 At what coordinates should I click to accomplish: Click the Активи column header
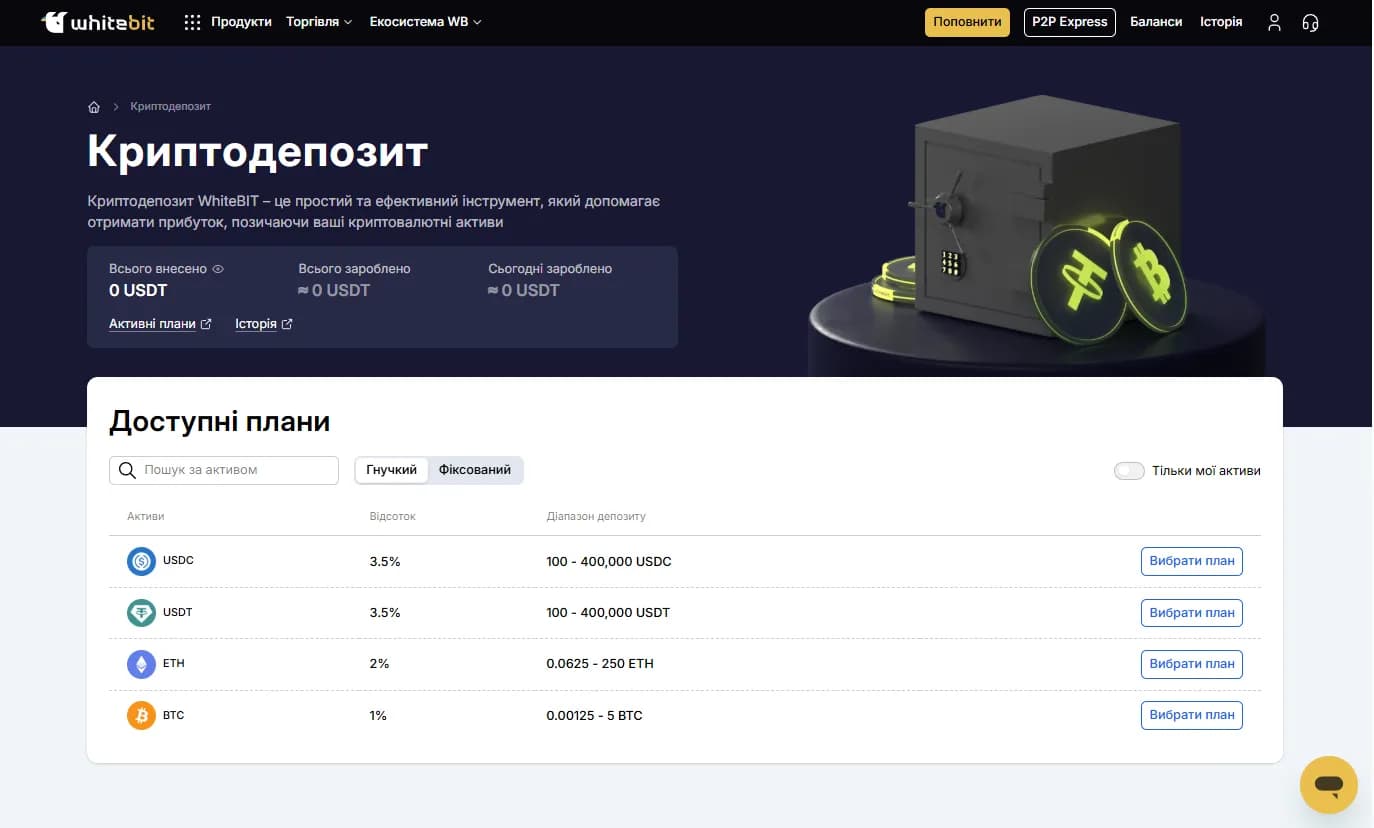[x=146, y=517]
